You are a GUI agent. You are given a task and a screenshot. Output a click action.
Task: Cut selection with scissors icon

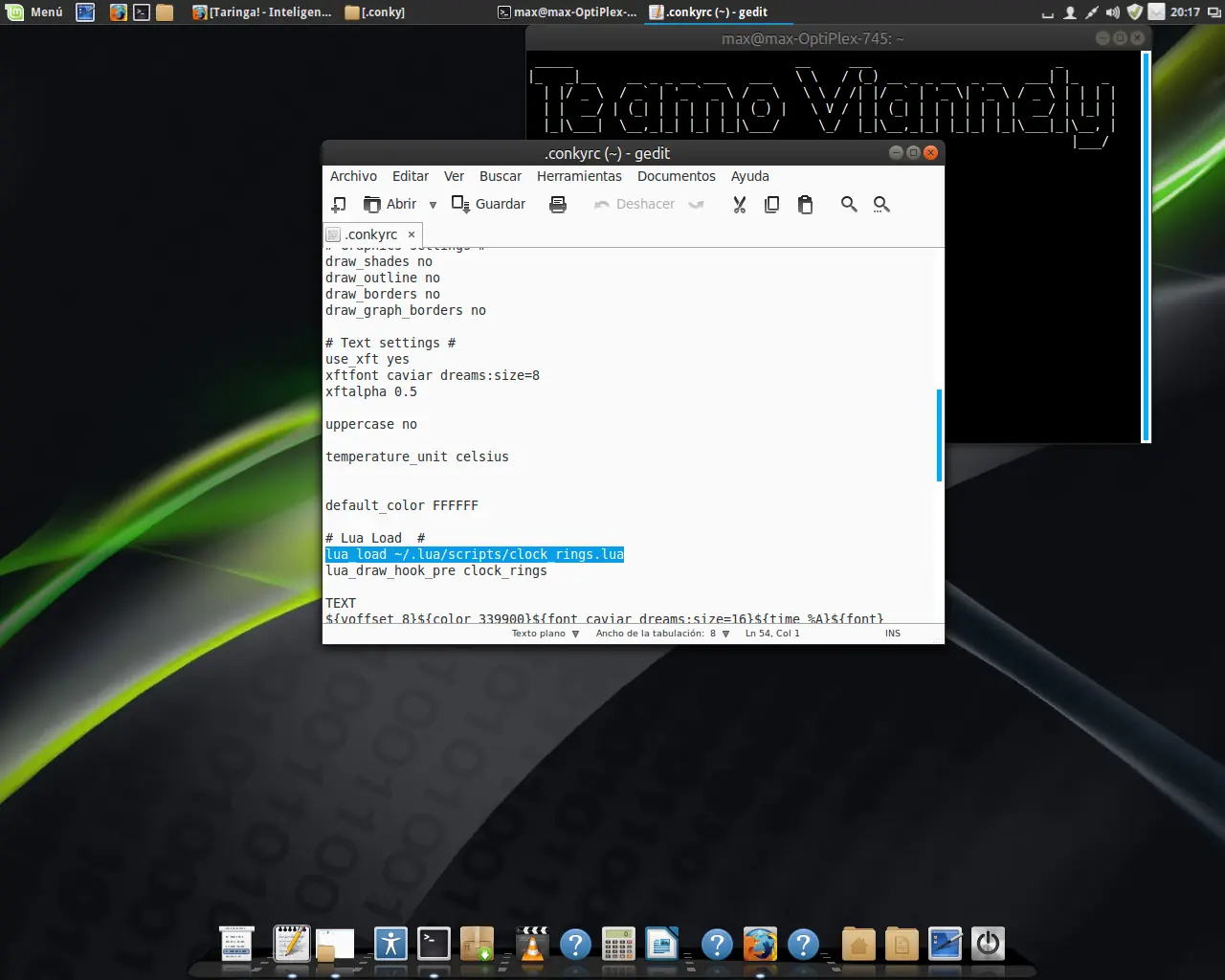tap(739, 205)
